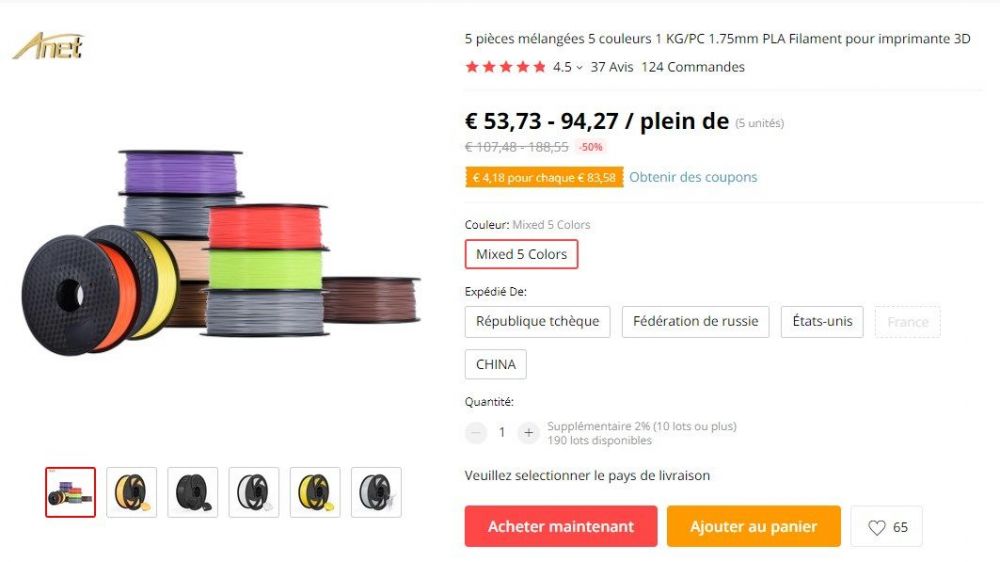
Task: Select CHINA as shipping origin
Action: [x=496, y=364]
